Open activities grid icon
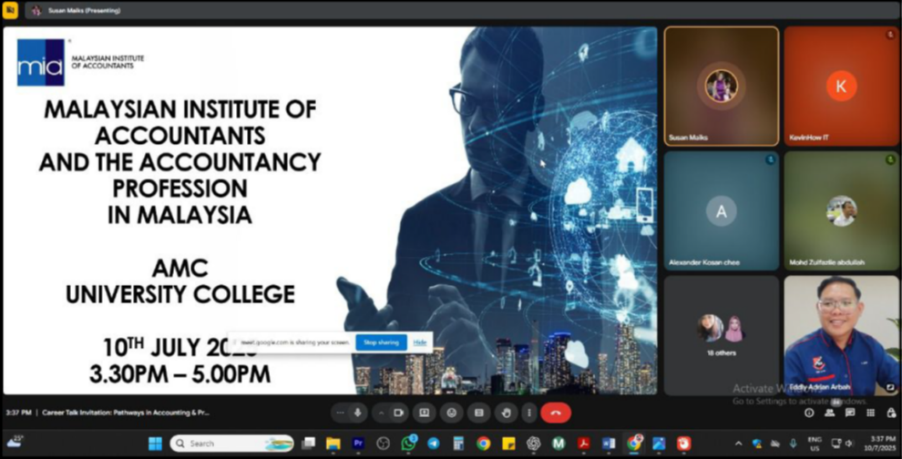 [871, 412]
